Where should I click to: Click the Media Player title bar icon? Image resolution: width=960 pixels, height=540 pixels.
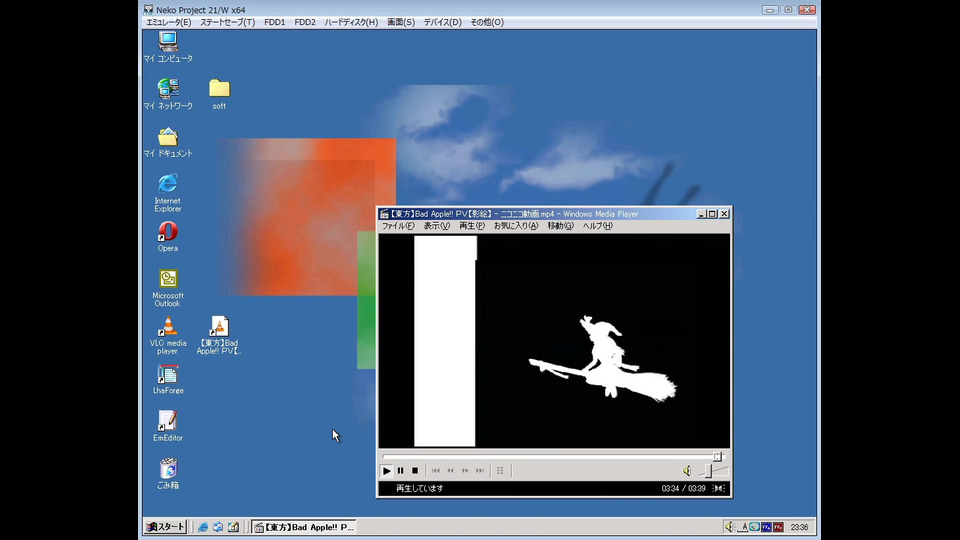click(x=384, y=214)
